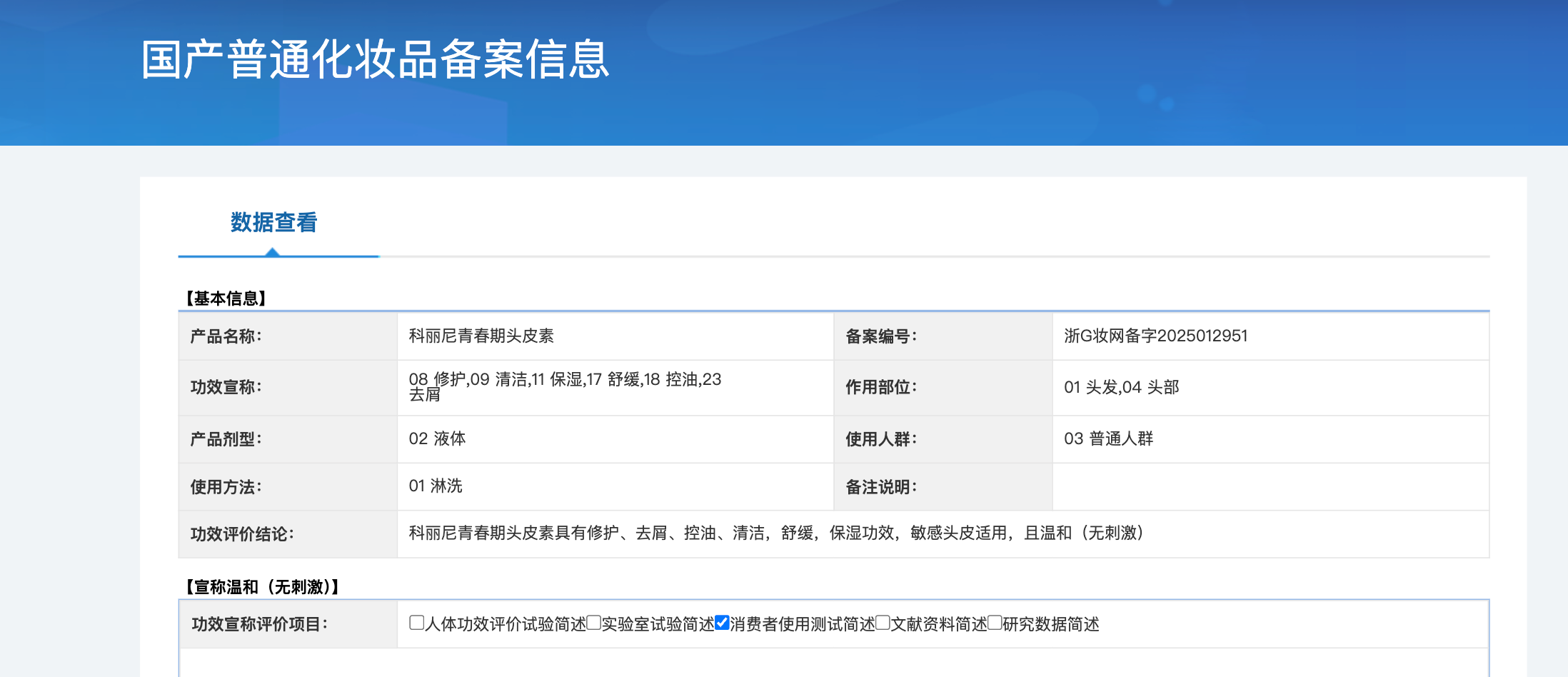
Task: Click the value 03 普通人群
Action: coord(1108,438)
